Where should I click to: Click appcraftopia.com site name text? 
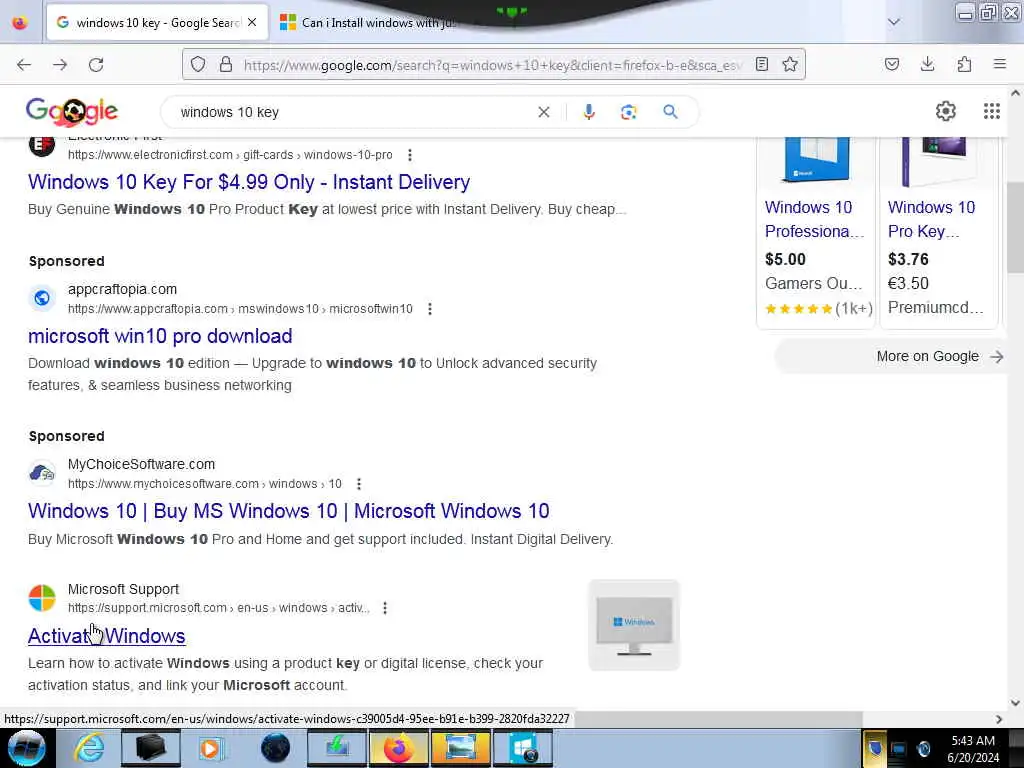(122, 289)
